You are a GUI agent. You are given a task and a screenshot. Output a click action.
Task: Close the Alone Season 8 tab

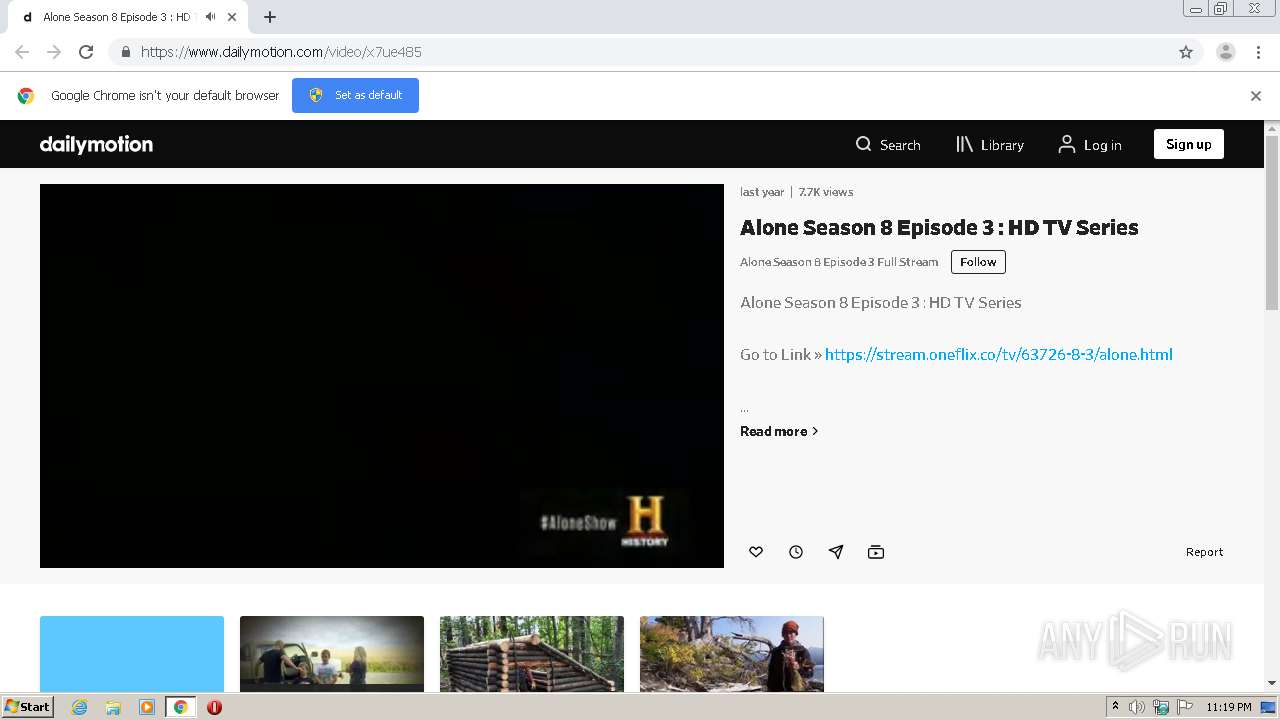232,17
